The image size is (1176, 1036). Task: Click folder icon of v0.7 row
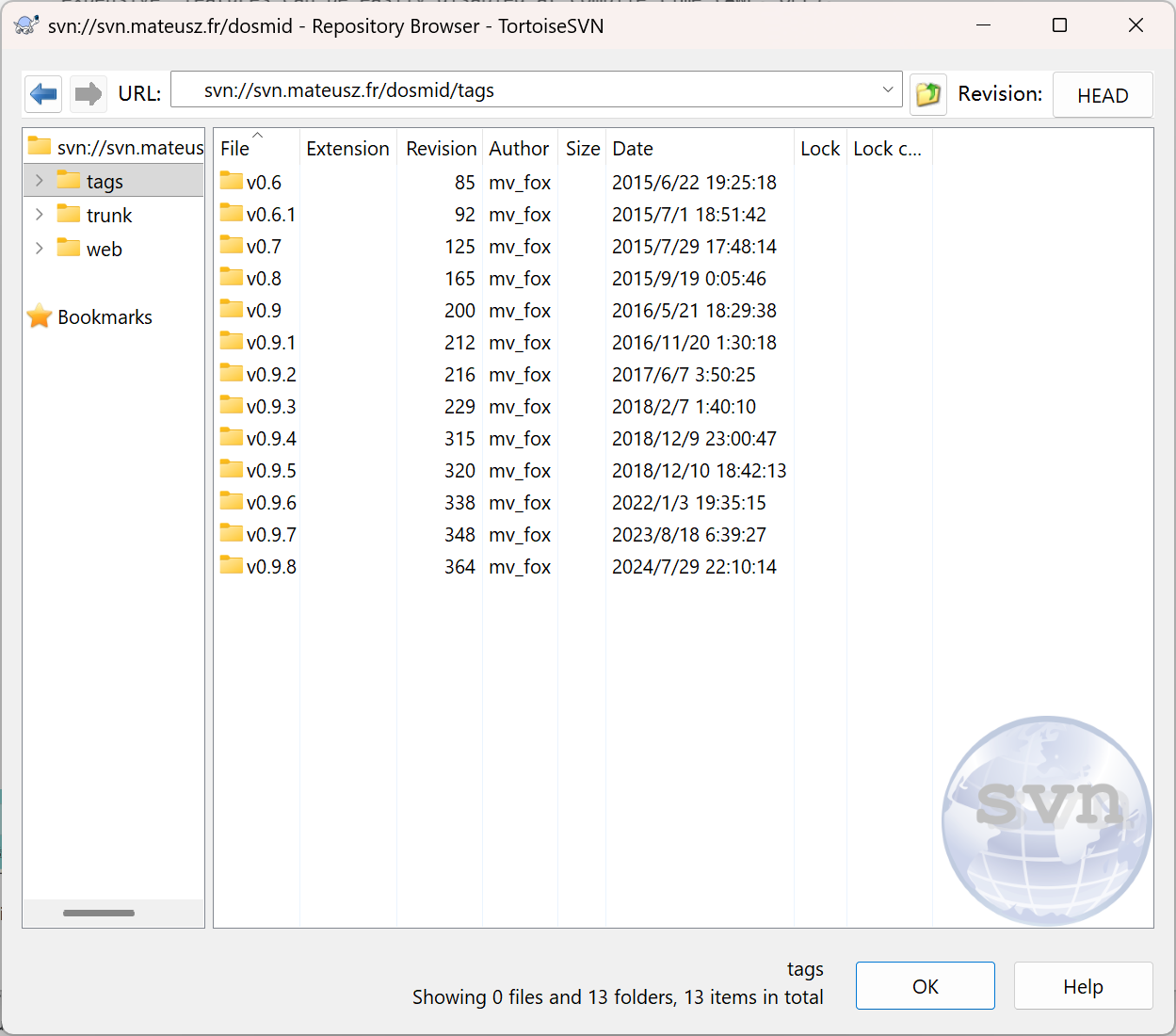[232, 245]
